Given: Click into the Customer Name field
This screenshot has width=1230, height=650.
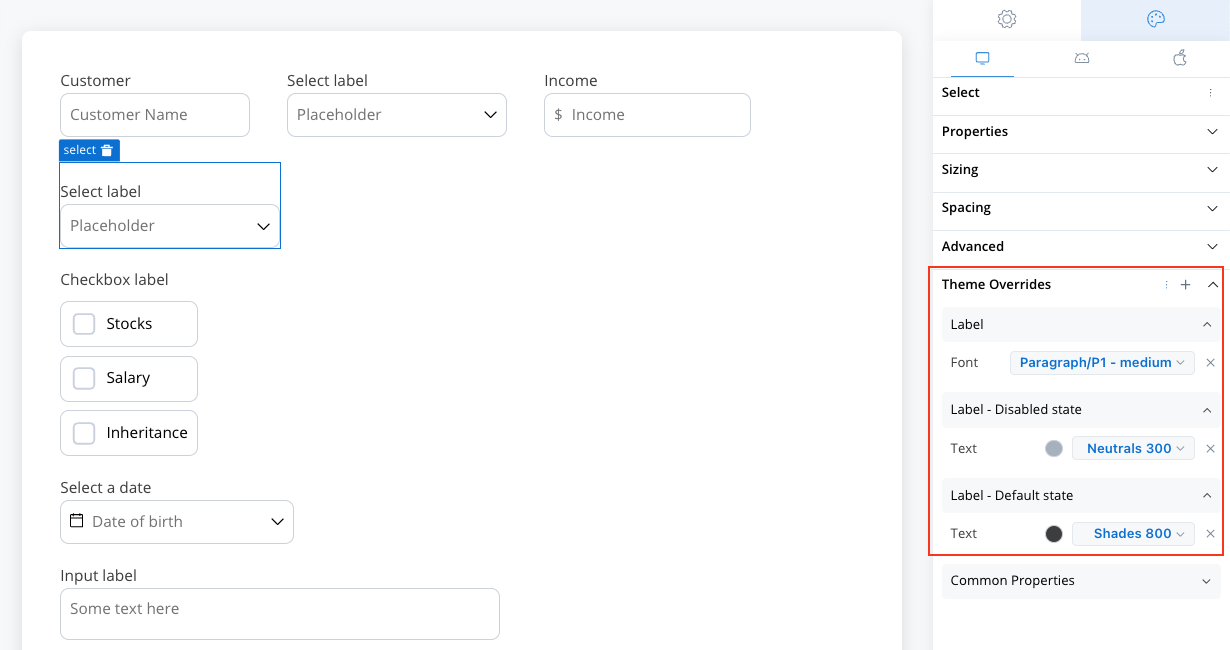Looking at the screenshot, I should coord(155,115).
